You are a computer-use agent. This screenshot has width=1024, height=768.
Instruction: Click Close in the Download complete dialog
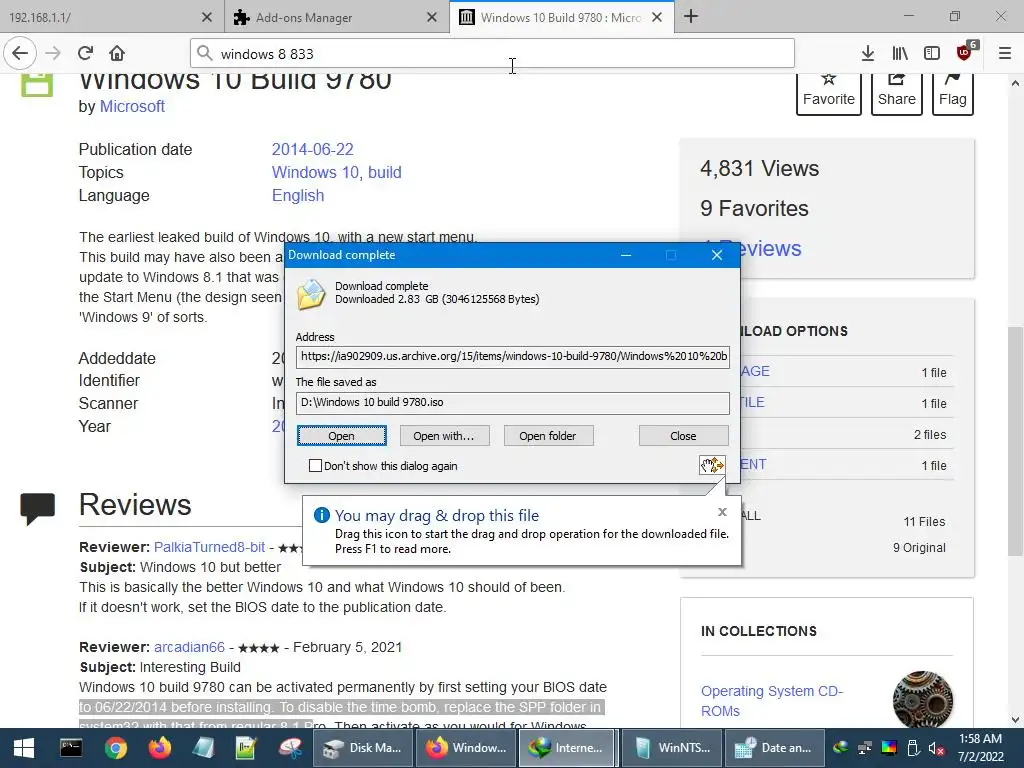pos(683,436)
